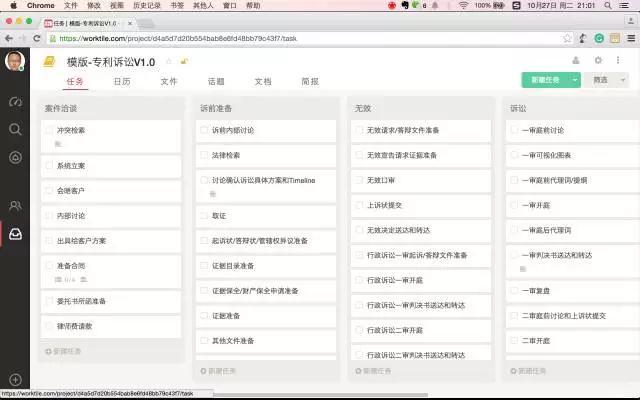The image size is (640, 400).
Task: Click the 诉前准备 list header
Action: click(x=216, y=108)
